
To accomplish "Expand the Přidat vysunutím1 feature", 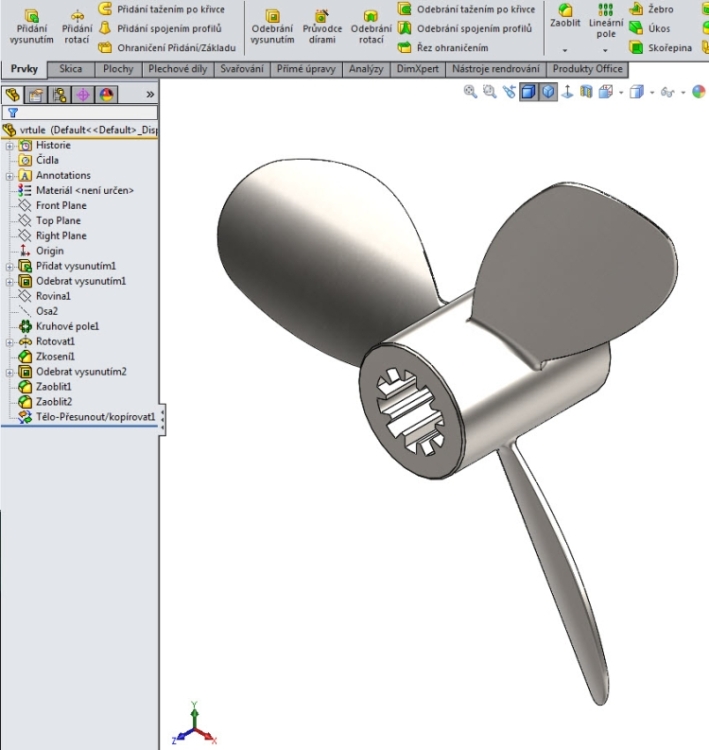I will click(9, 266).
